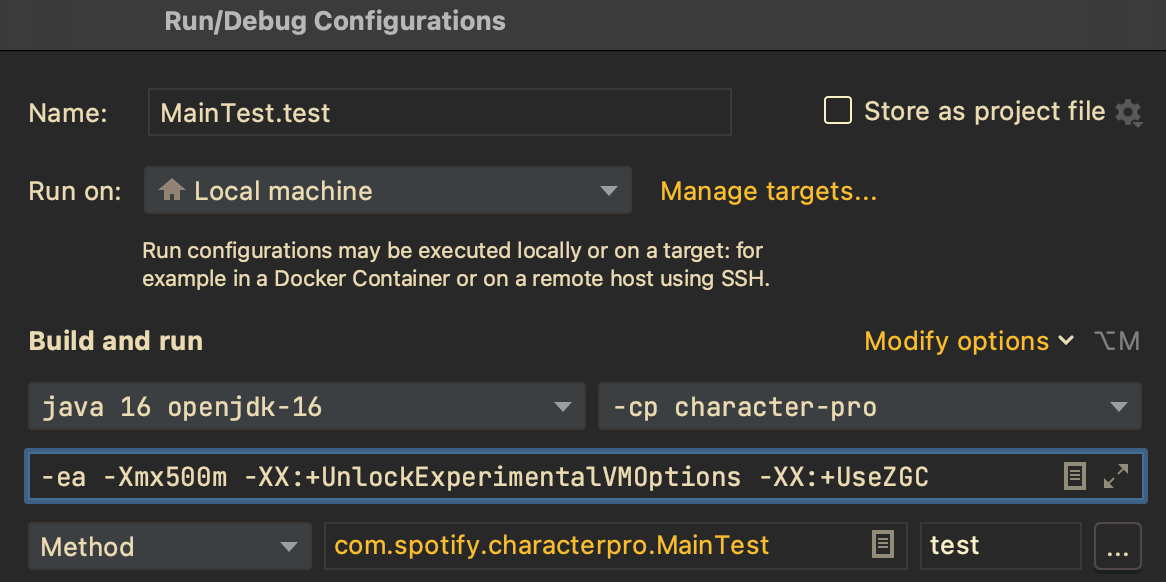
Task: Click the ellipsis browse button next to test
Action: pyautogui.click(x=1117, y=546)
